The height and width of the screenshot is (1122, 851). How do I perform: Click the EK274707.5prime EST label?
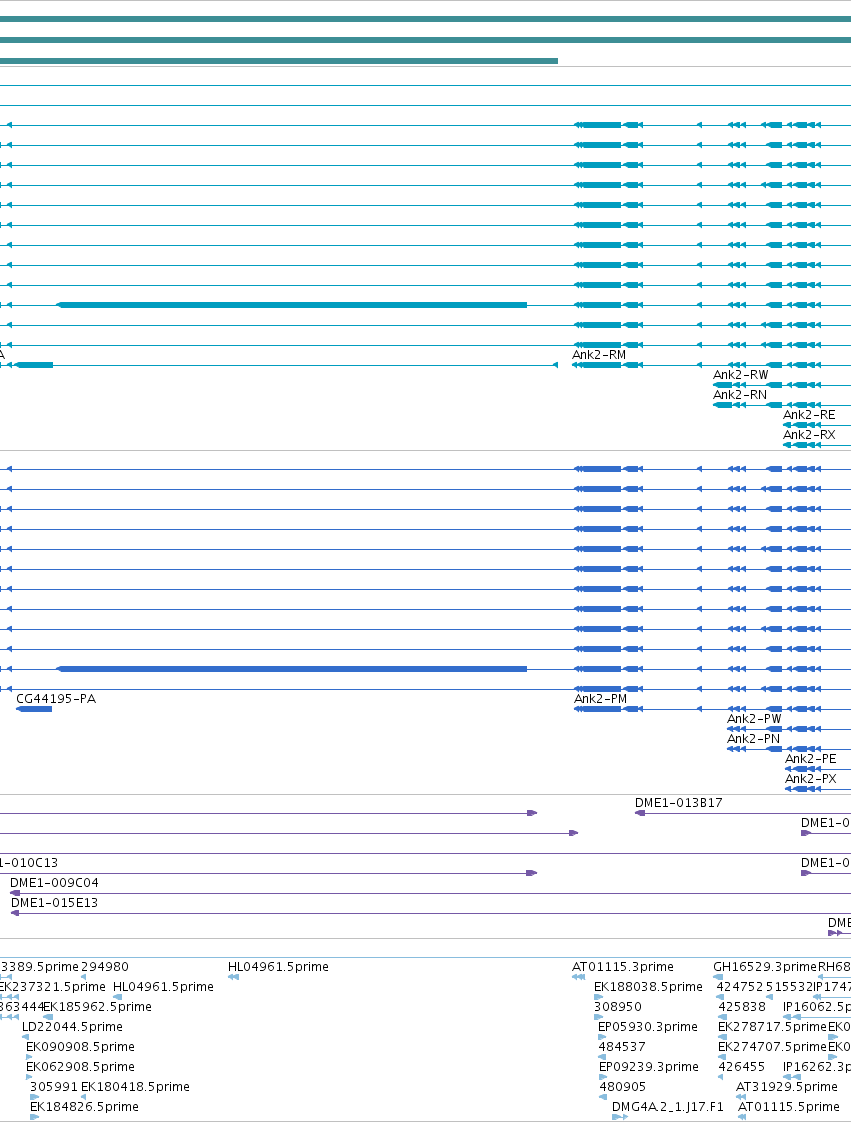coord(772,1047)
